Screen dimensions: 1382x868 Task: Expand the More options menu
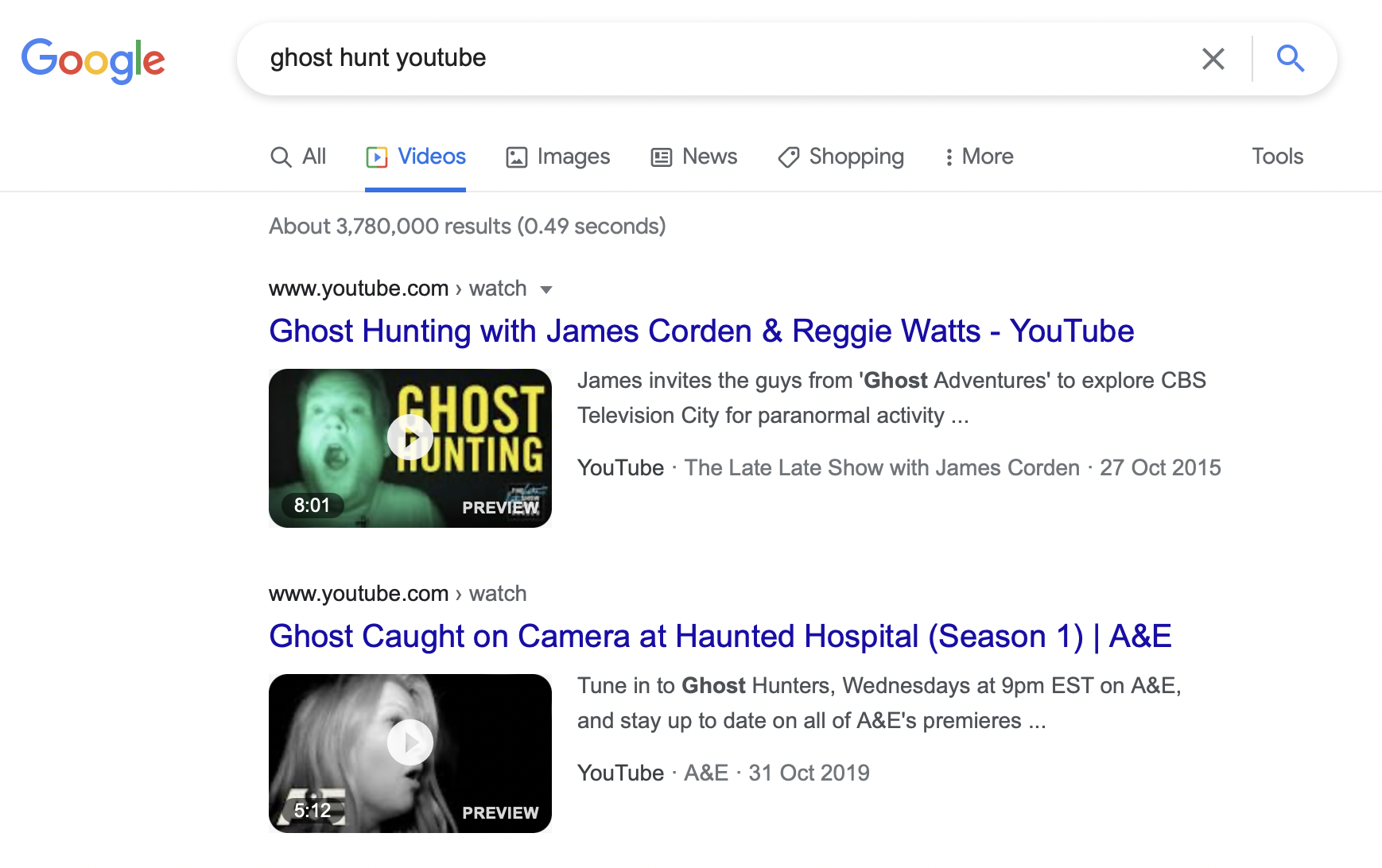coord(978,157)
